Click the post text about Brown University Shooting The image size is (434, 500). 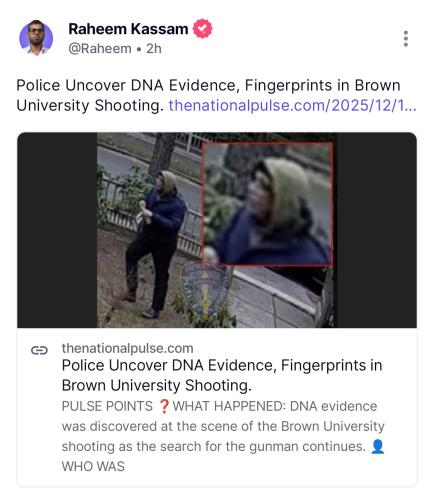(208, 95)
